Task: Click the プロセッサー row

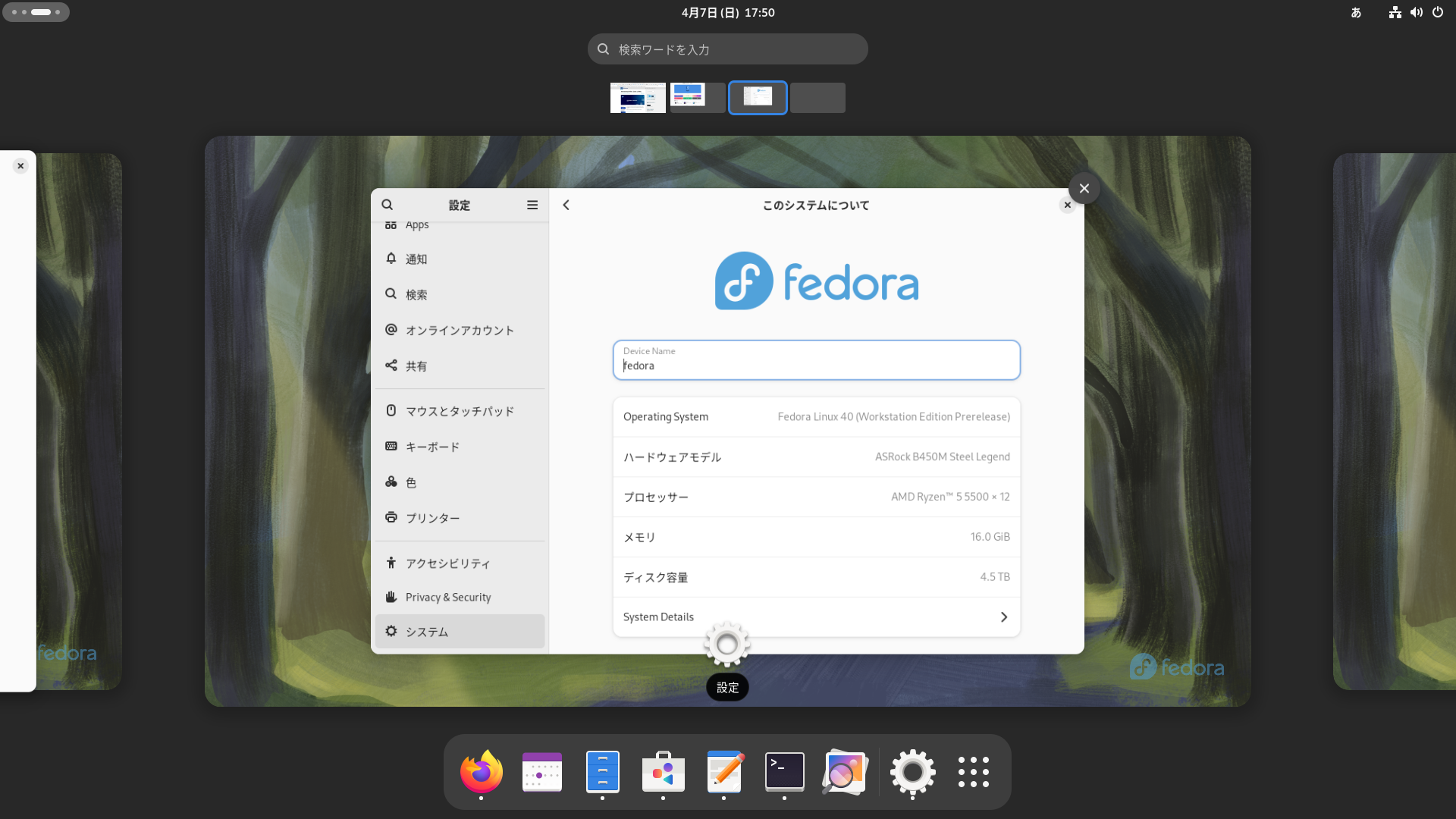Action: (817, 497)
